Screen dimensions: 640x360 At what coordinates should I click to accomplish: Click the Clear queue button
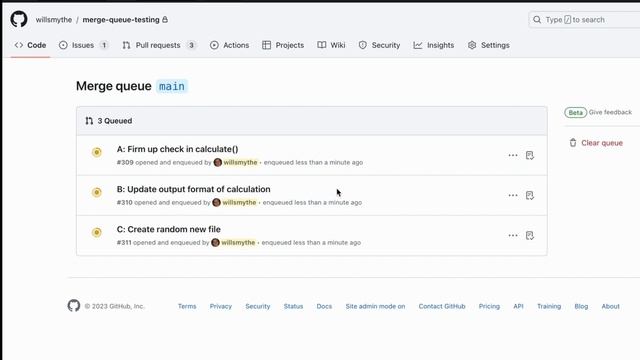point(596,143)
